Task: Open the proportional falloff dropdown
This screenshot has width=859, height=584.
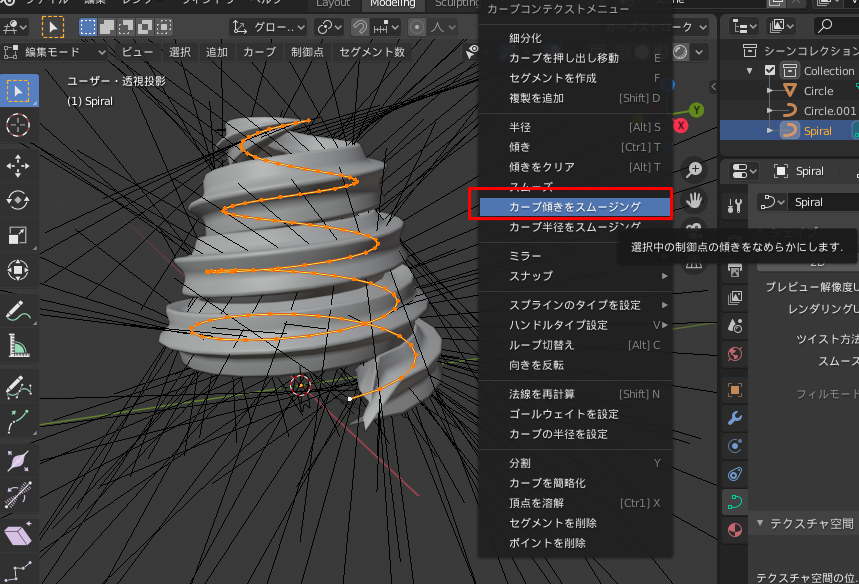Action: 443,27
